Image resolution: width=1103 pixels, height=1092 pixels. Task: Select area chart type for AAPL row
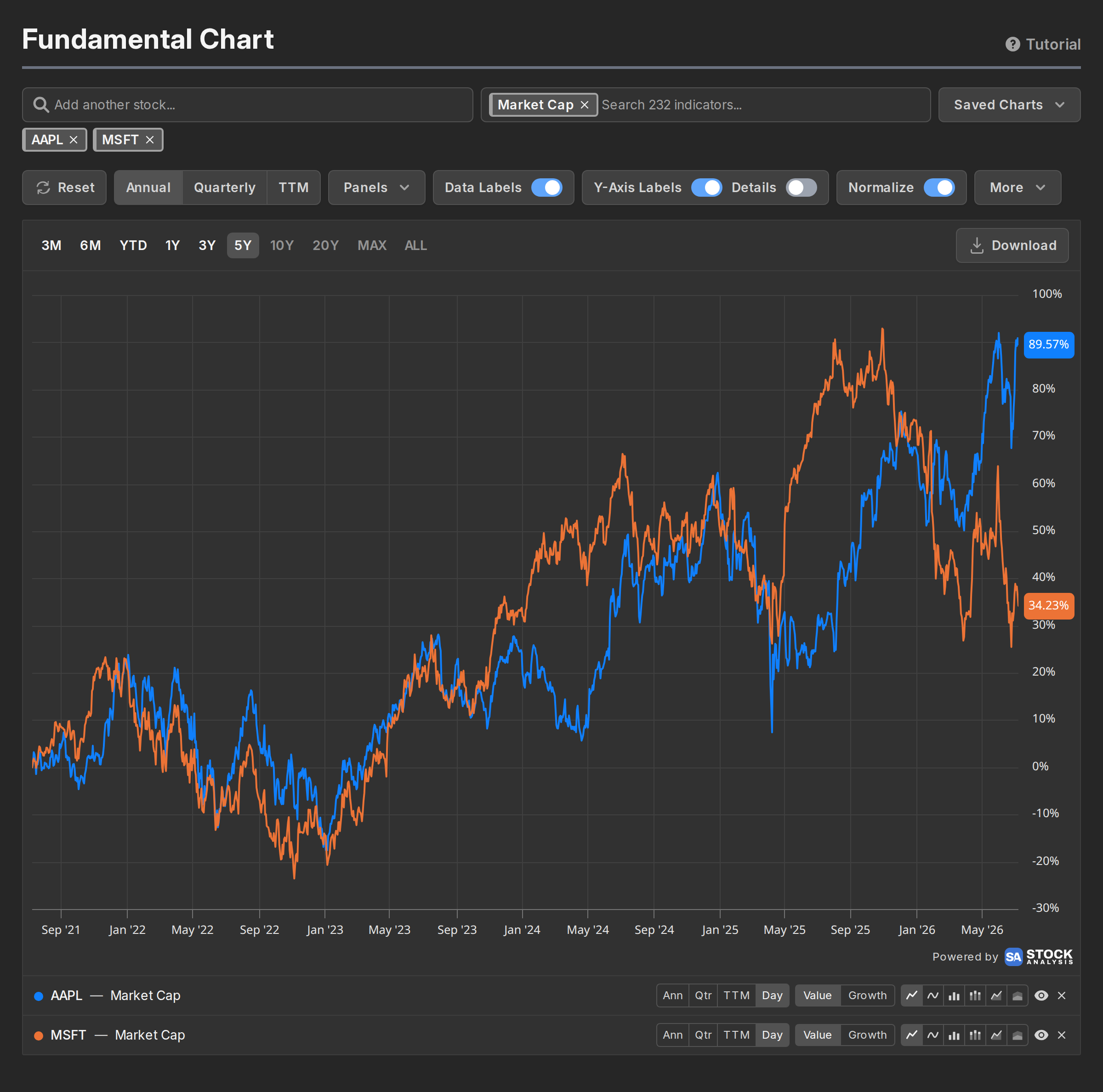[996, 995]
